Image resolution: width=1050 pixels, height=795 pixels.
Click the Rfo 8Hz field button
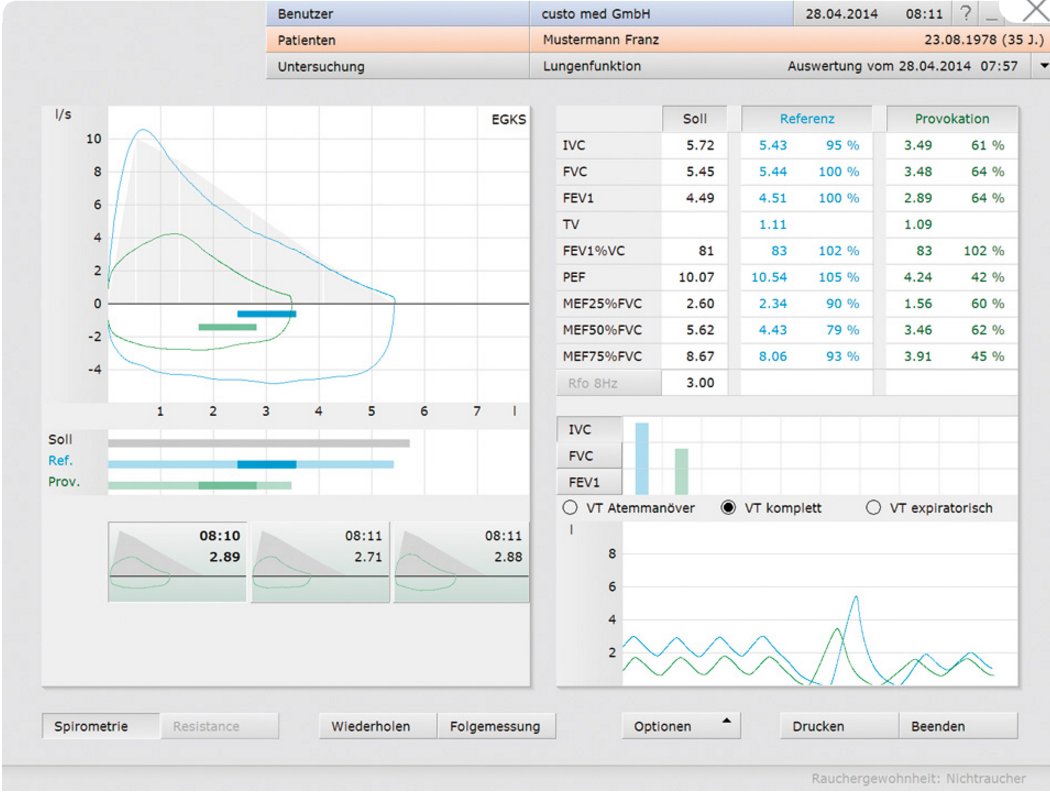[608, 383]
